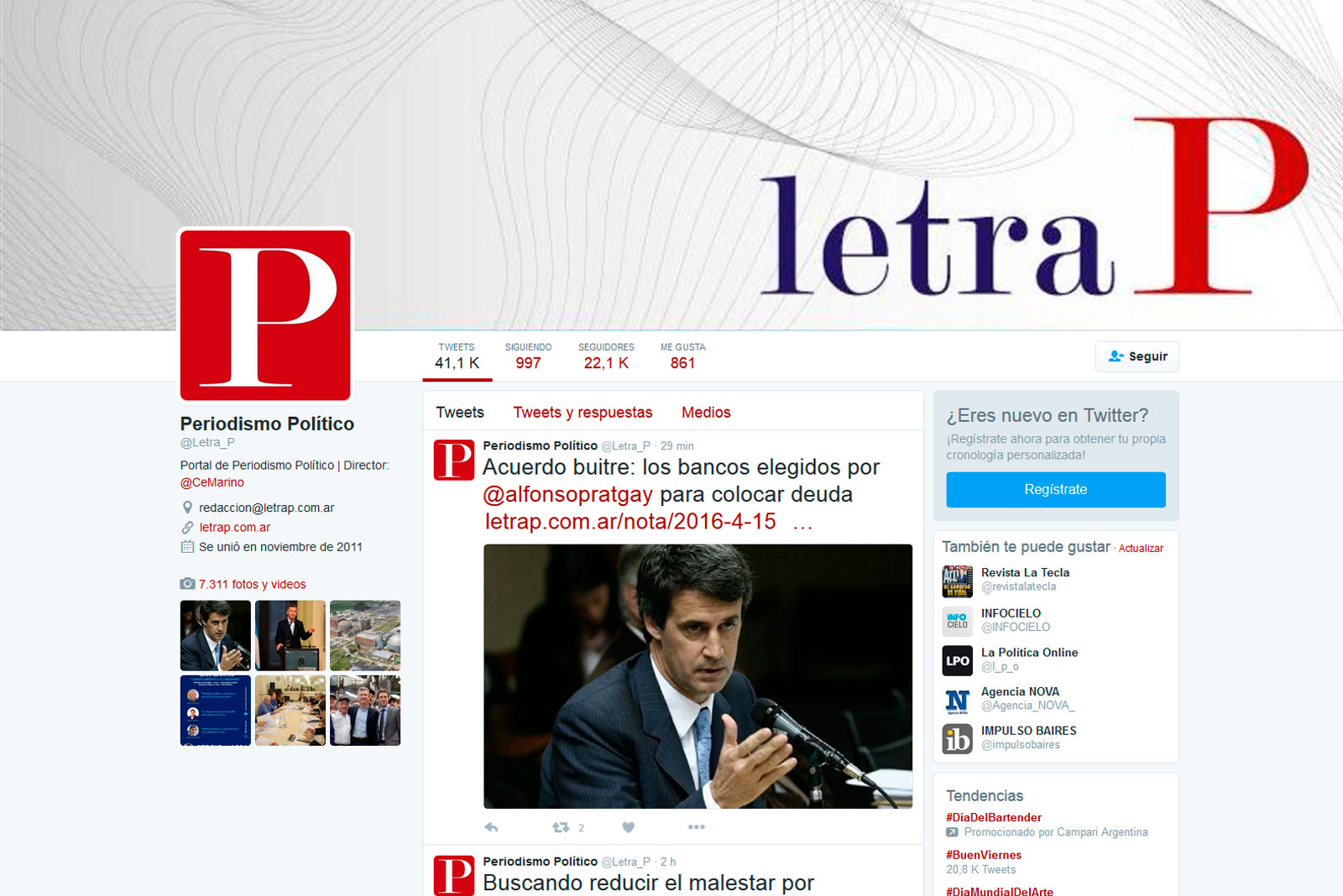Open the Tweets tab
Viewport: 1343px width, 896px height.
pos(460,412)
